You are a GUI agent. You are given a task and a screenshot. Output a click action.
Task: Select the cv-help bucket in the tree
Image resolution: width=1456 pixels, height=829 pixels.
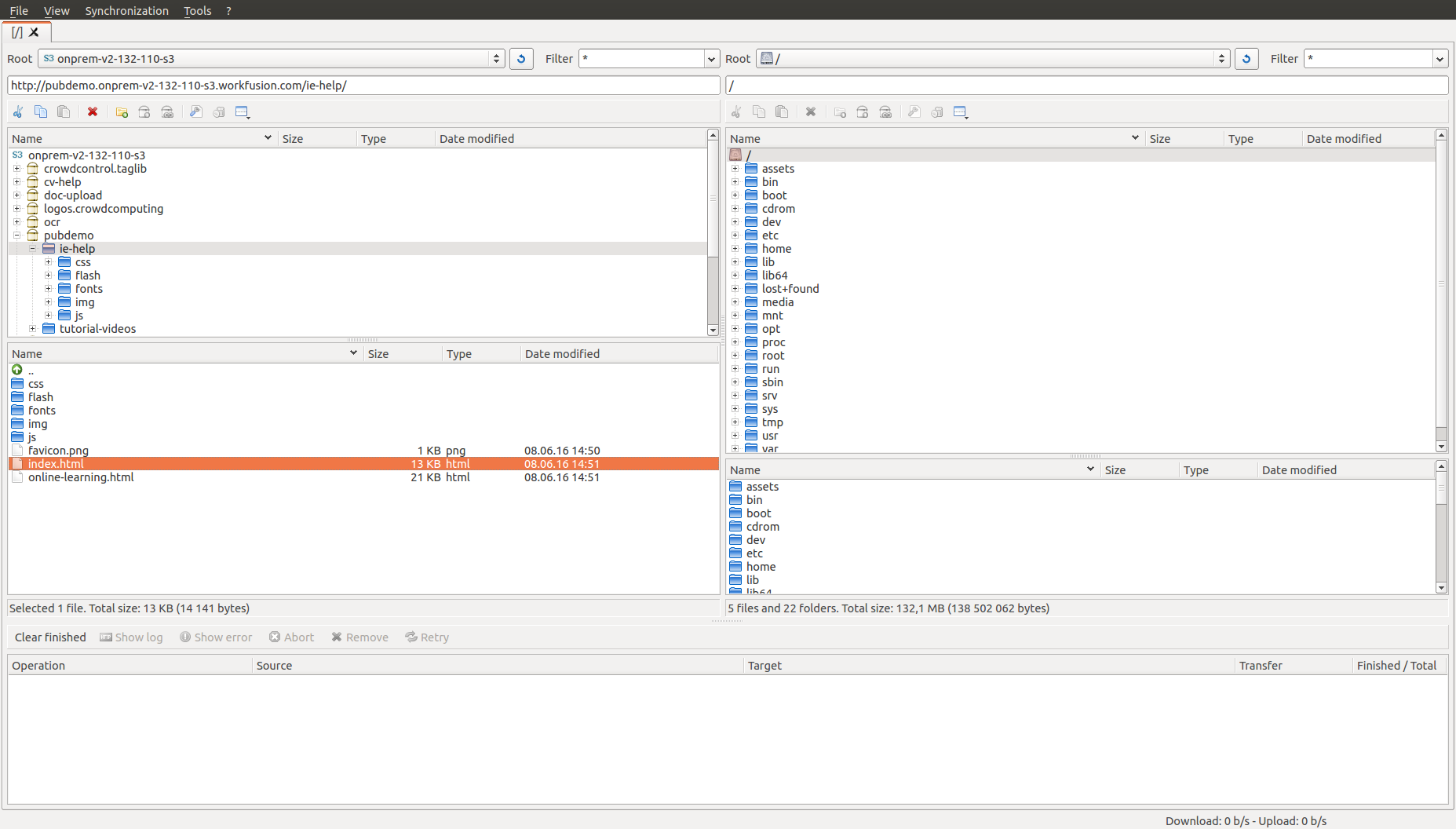pyautogui.click(x=62, y=182)
